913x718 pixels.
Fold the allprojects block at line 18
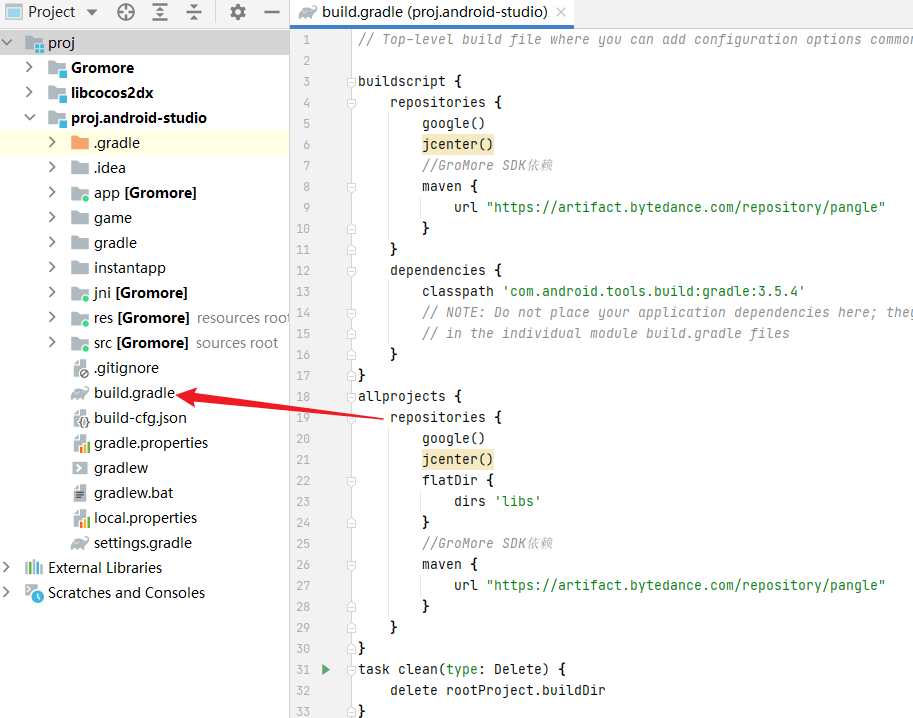(x=351, y=397)
